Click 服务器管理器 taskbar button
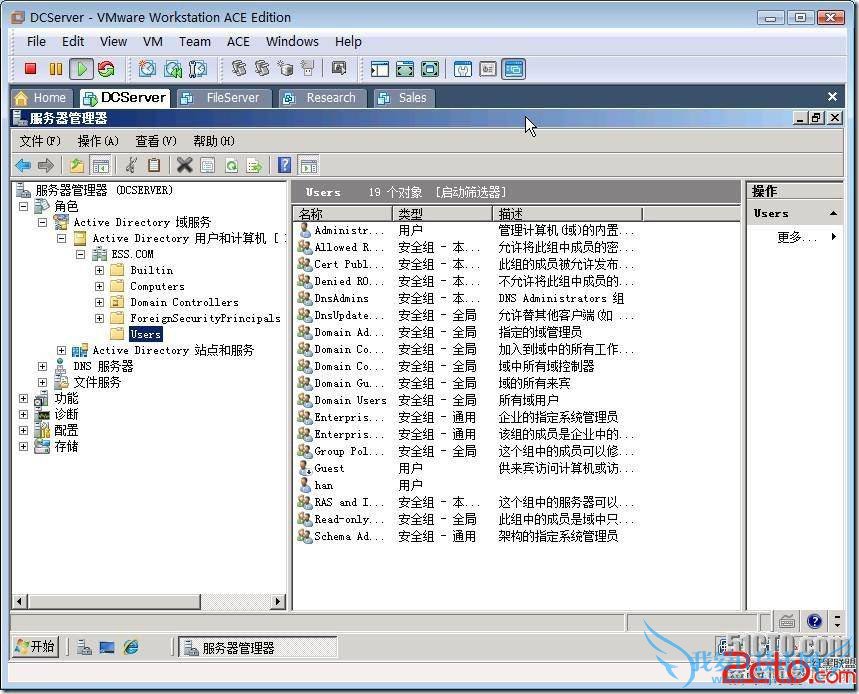859x694 pixels. 257,648
